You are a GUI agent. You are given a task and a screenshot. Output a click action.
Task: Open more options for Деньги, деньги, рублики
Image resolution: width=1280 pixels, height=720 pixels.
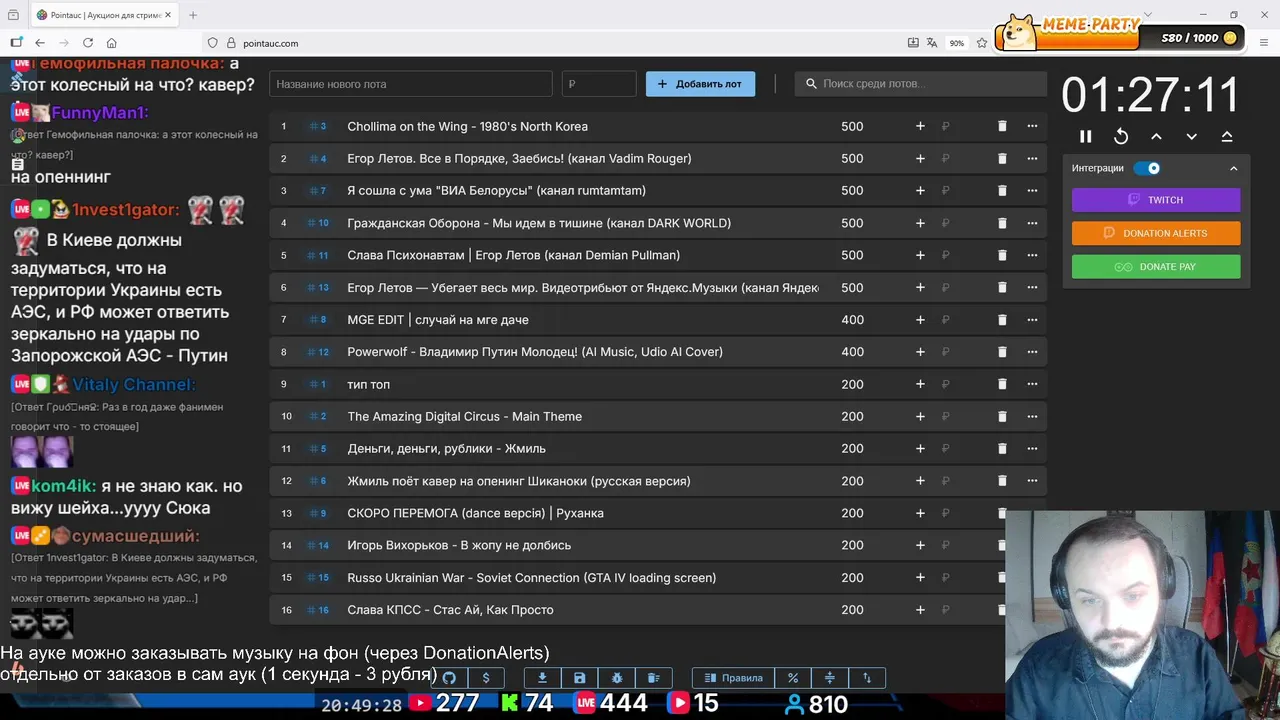(x=1032, y=448)
